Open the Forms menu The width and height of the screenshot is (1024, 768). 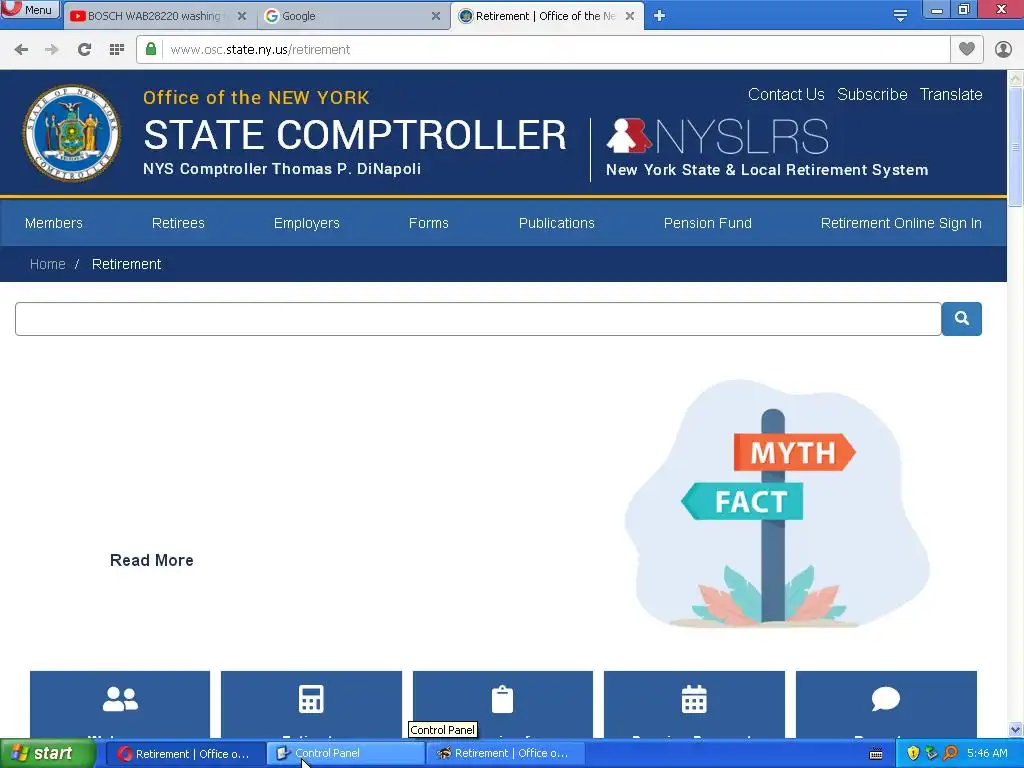coord(428,223)
